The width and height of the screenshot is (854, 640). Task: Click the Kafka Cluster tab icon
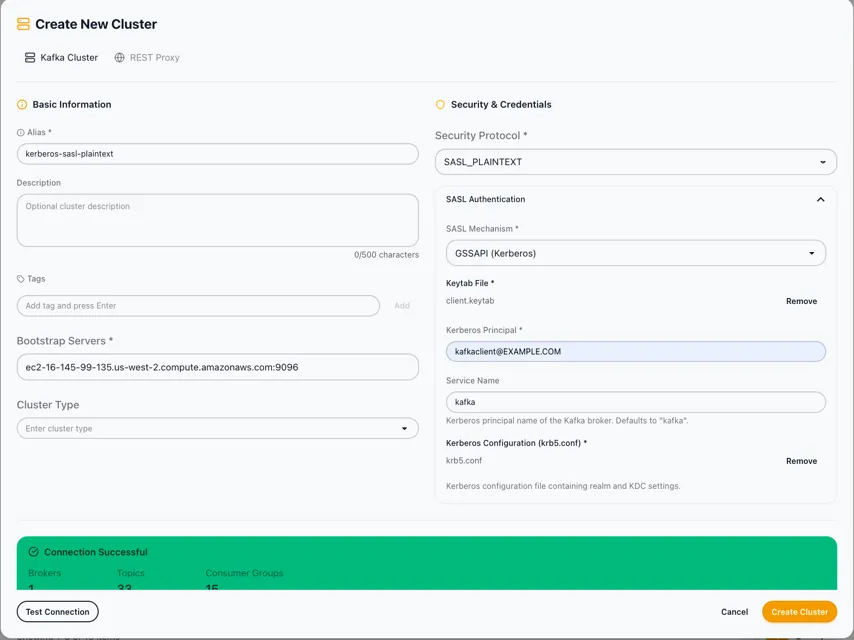coord(30,58)
